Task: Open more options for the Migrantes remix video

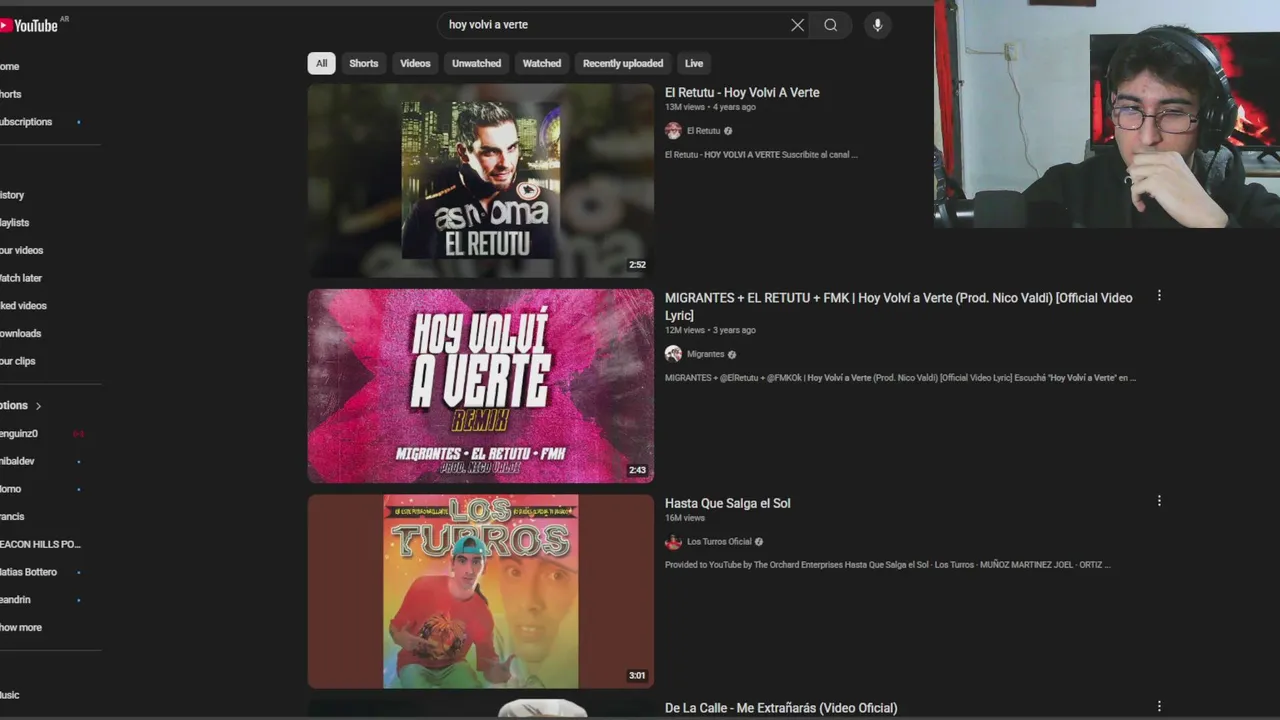Action: point(1159,296)
